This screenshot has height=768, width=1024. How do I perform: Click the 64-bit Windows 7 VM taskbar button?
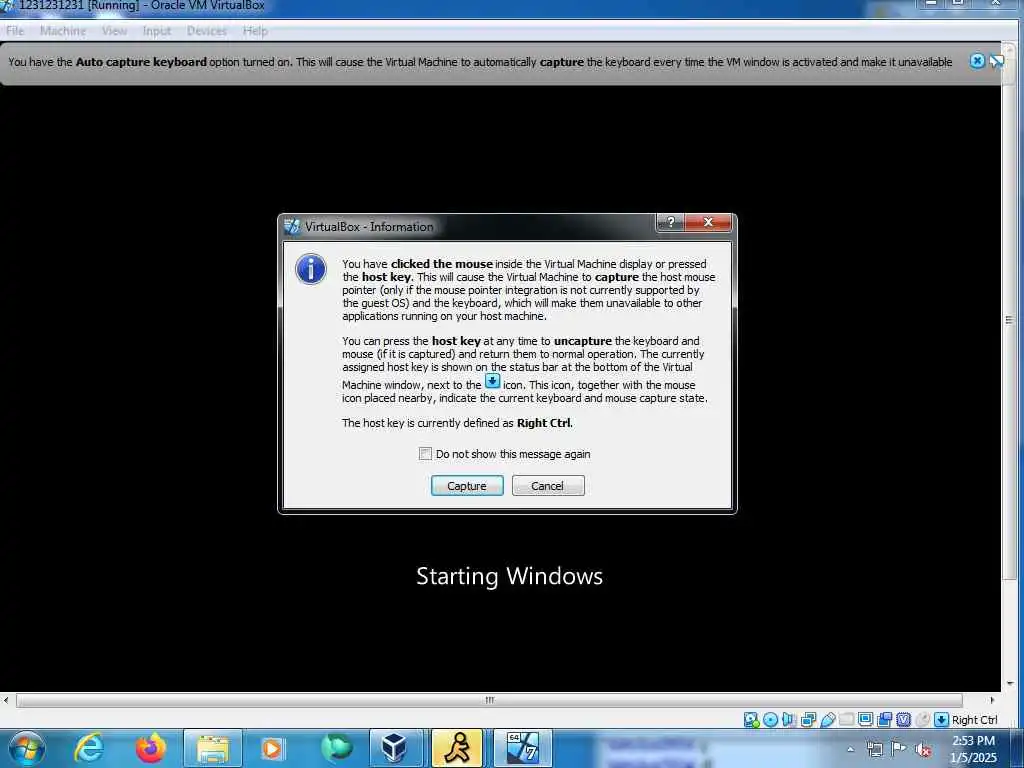pyautogui.click(x=522, y=748)
